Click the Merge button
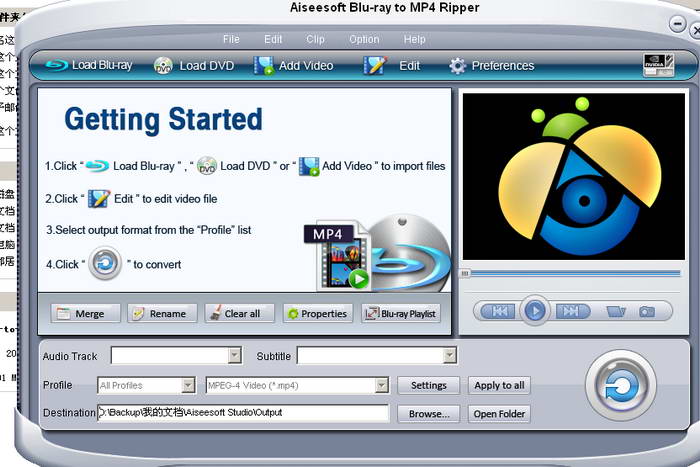This screenshot has width=700, height=467. click(85, 313)
